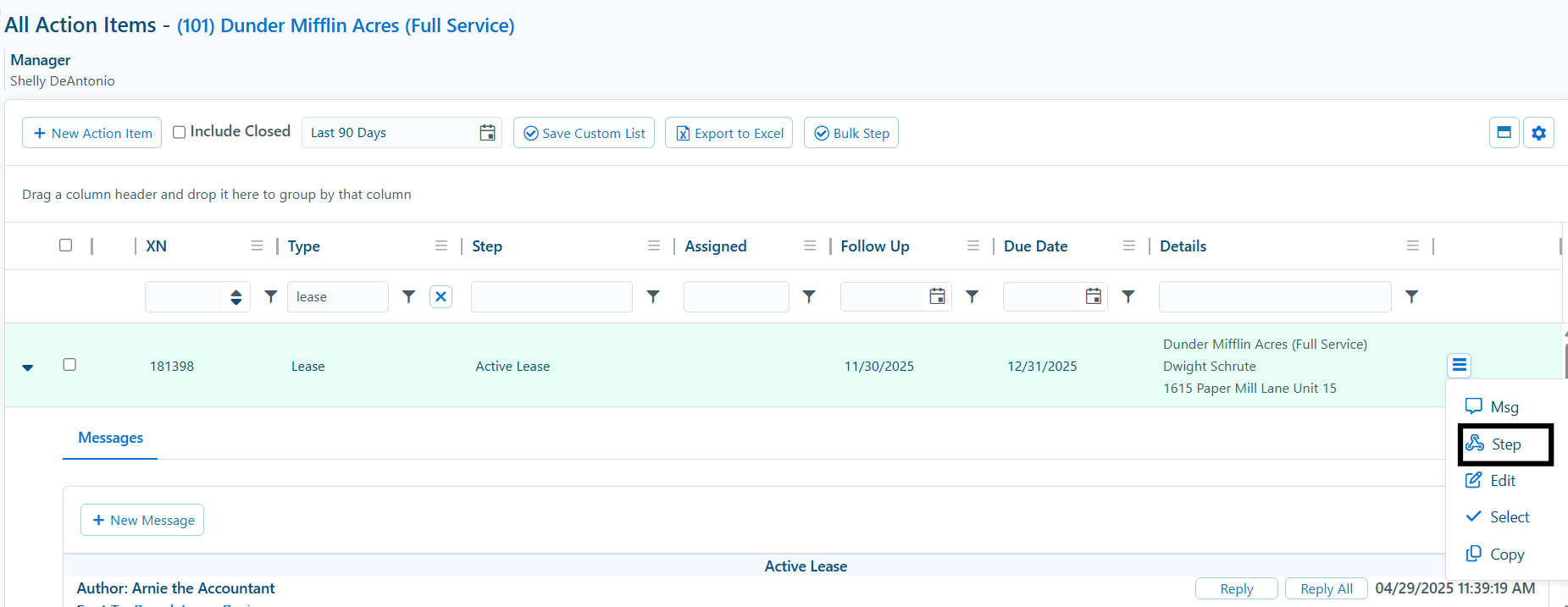
Task: Sort by the Assigned column header
Action: (716, 246)
